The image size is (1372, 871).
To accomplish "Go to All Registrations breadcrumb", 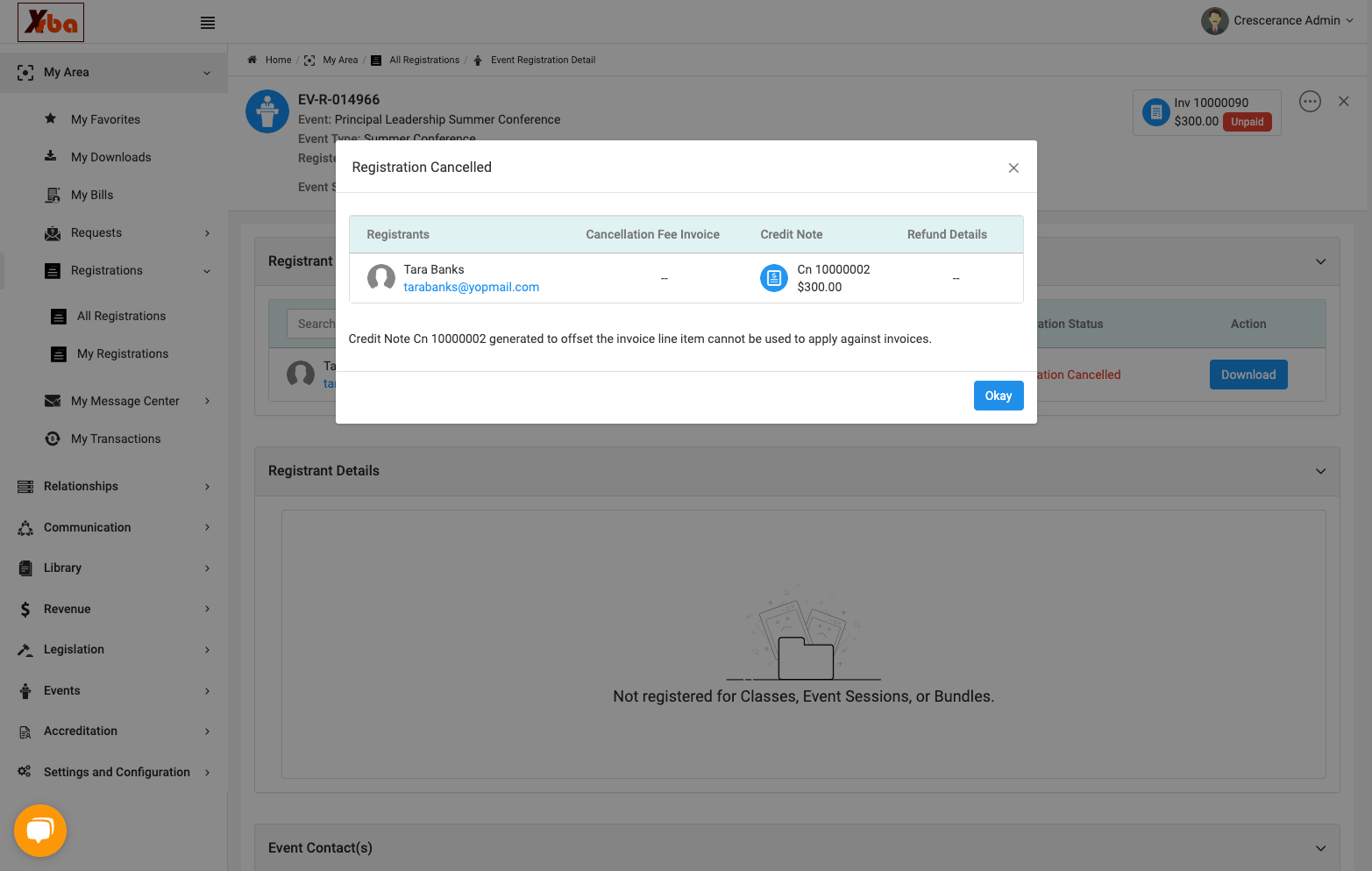I will tap(424, 60).
